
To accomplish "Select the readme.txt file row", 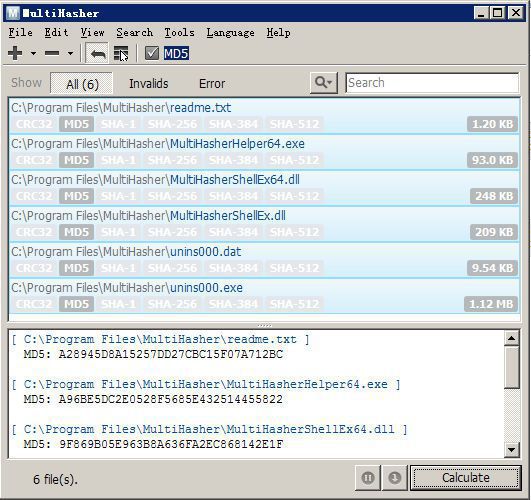I will 264,116.
